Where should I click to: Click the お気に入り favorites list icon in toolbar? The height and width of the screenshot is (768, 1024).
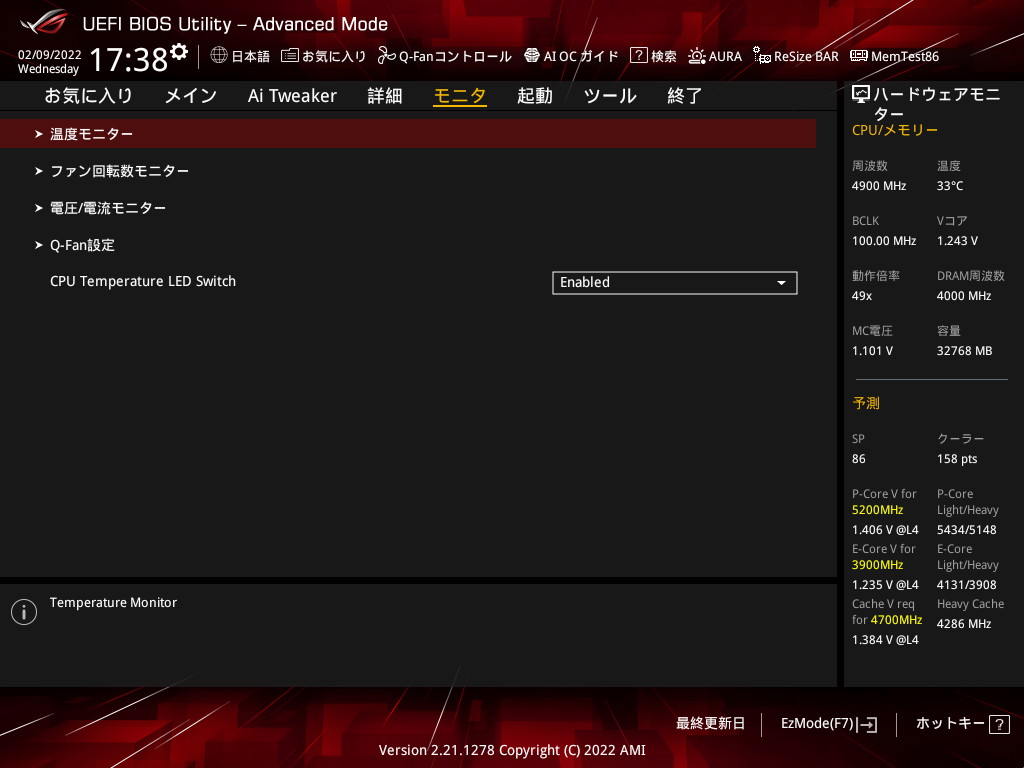point(289,56)
